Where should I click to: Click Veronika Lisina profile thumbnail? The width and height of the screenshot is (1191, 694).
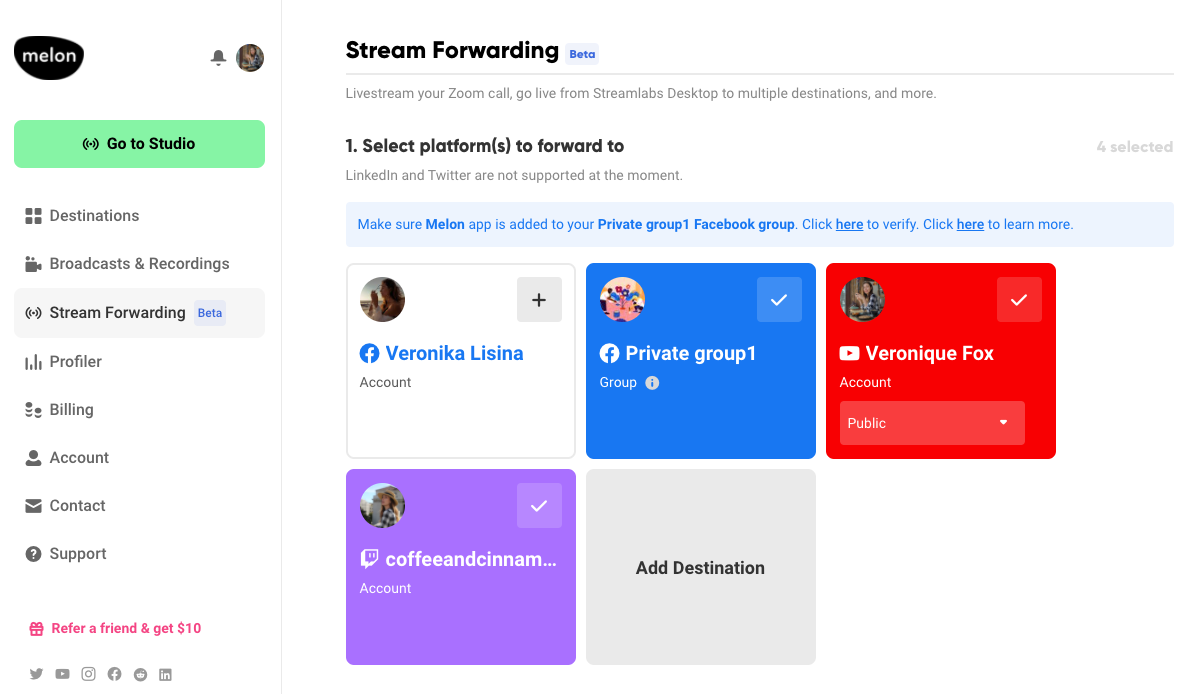[x=382, y=300]
